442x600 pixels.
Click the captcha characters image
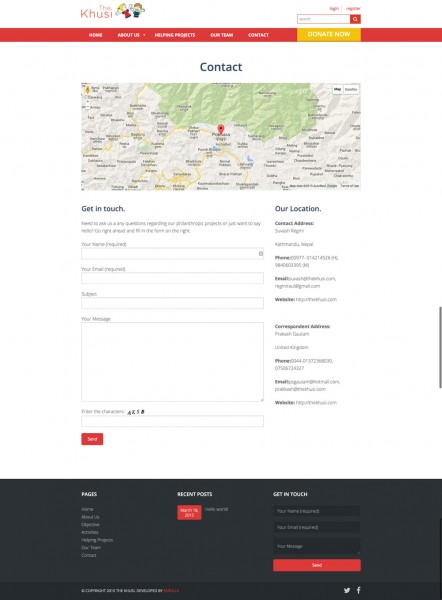[x=136, y=412]
